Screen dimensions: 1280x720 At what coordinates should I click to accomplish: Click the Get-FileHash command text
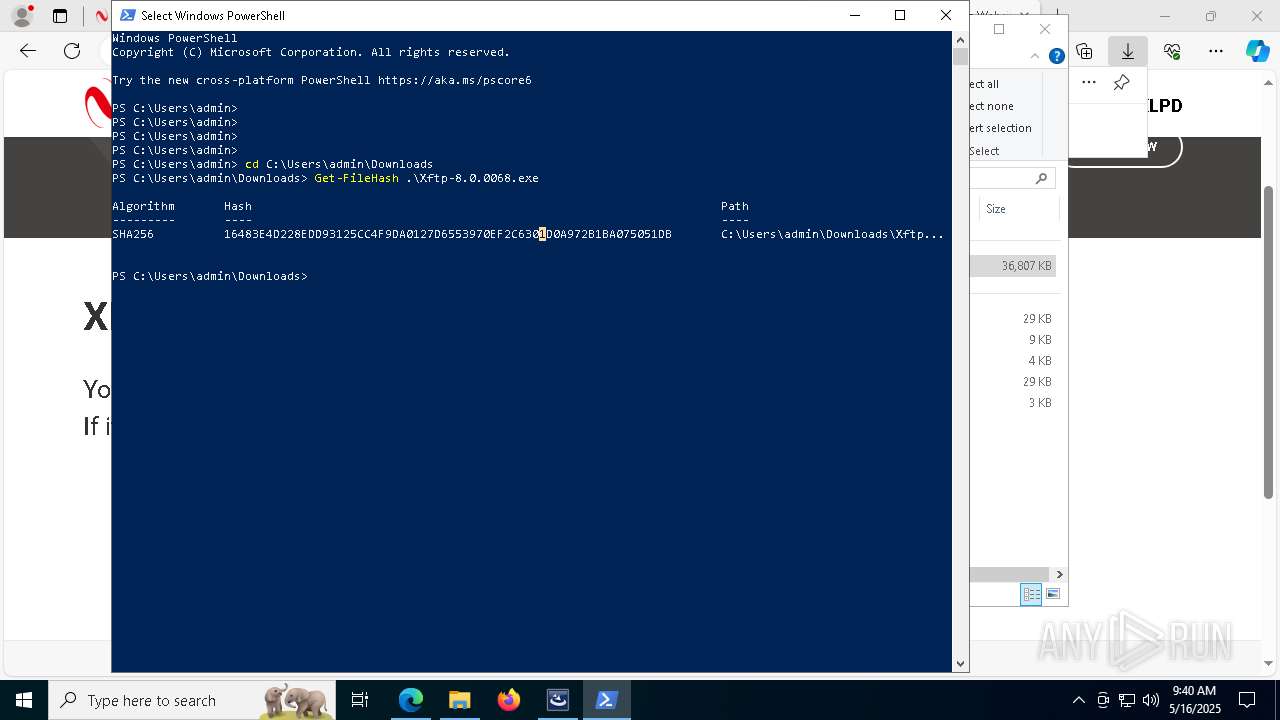point(356,178)
